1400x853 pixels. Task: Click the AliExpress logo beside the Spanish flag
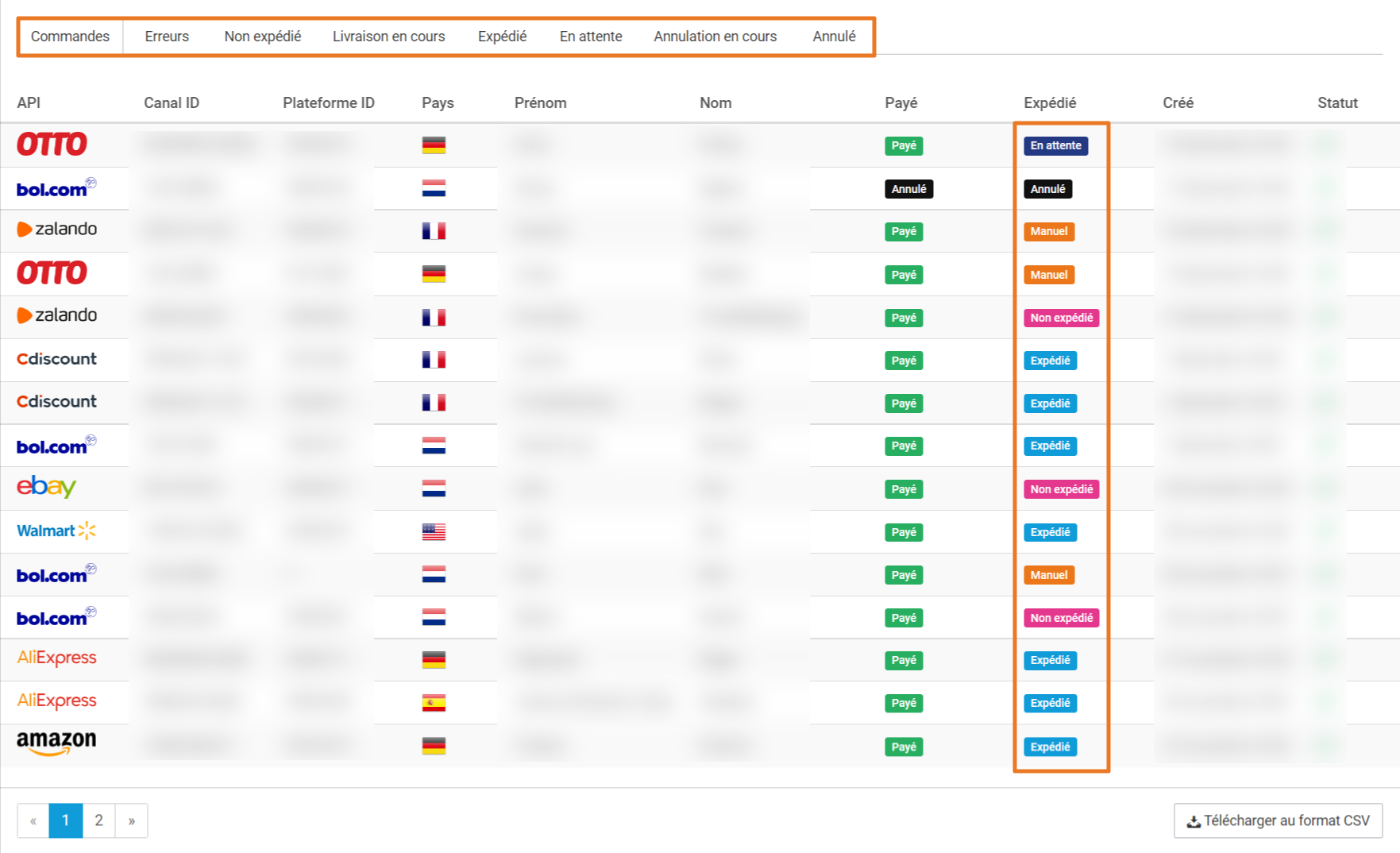coord(56,701)
